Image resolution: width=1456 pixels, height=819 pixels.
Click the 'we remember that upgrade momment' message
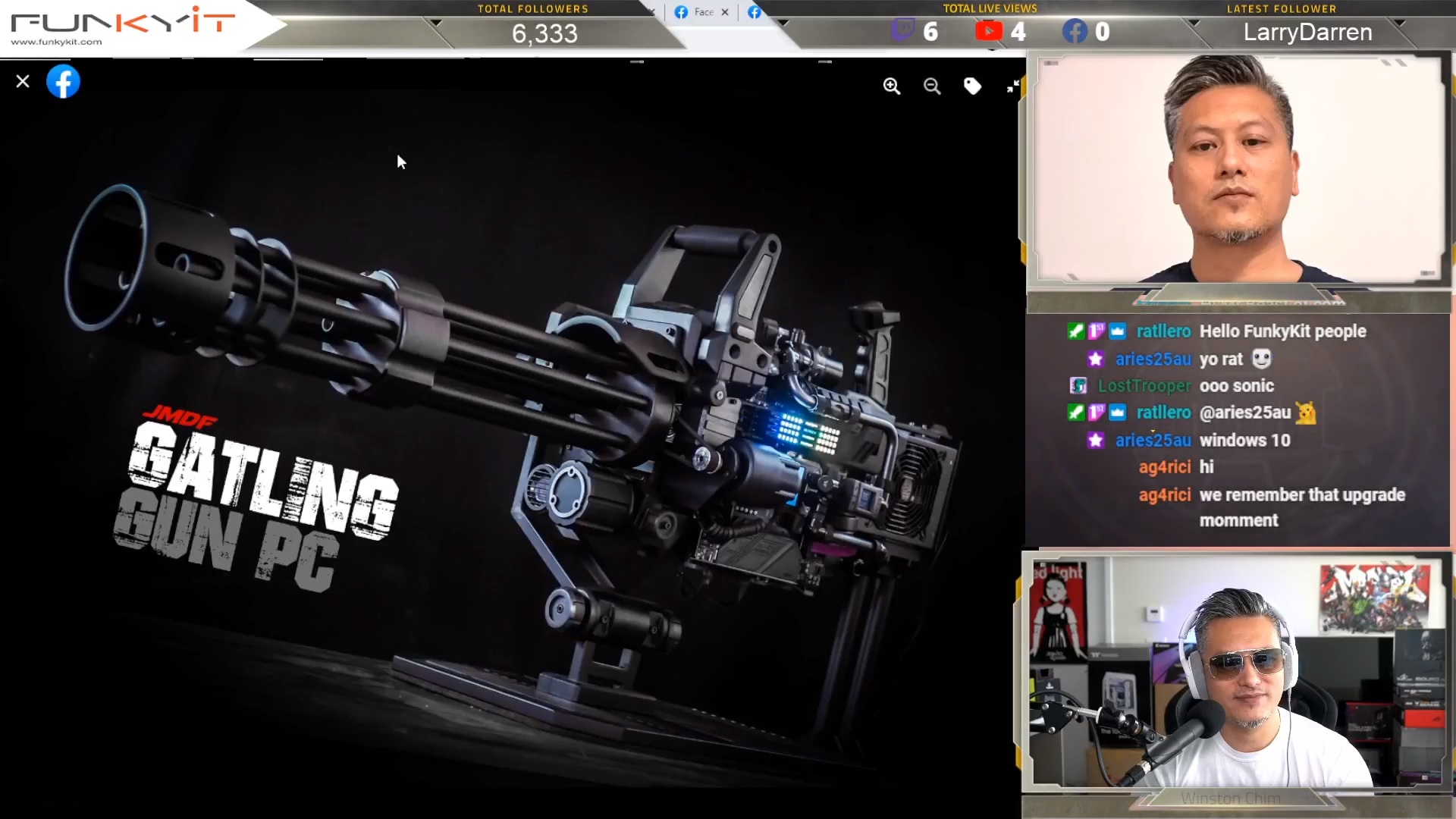click(x=1302, y=508)
